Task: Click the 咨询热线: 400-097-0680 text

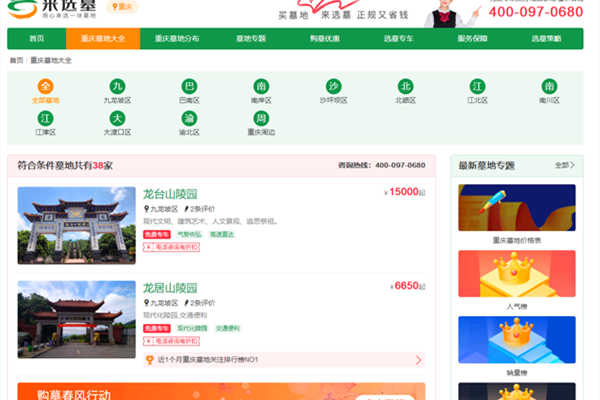Action: point(382,165)
